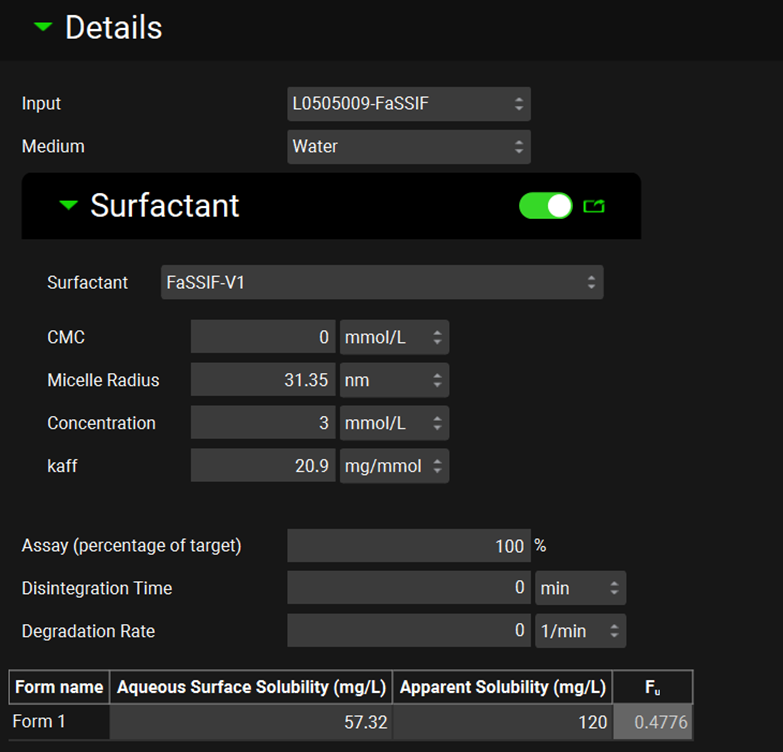Change Micelle Radius unit dropdown nm
This screenshot has width=783, height=752.
pyautogui.click(x=394, y=381)
